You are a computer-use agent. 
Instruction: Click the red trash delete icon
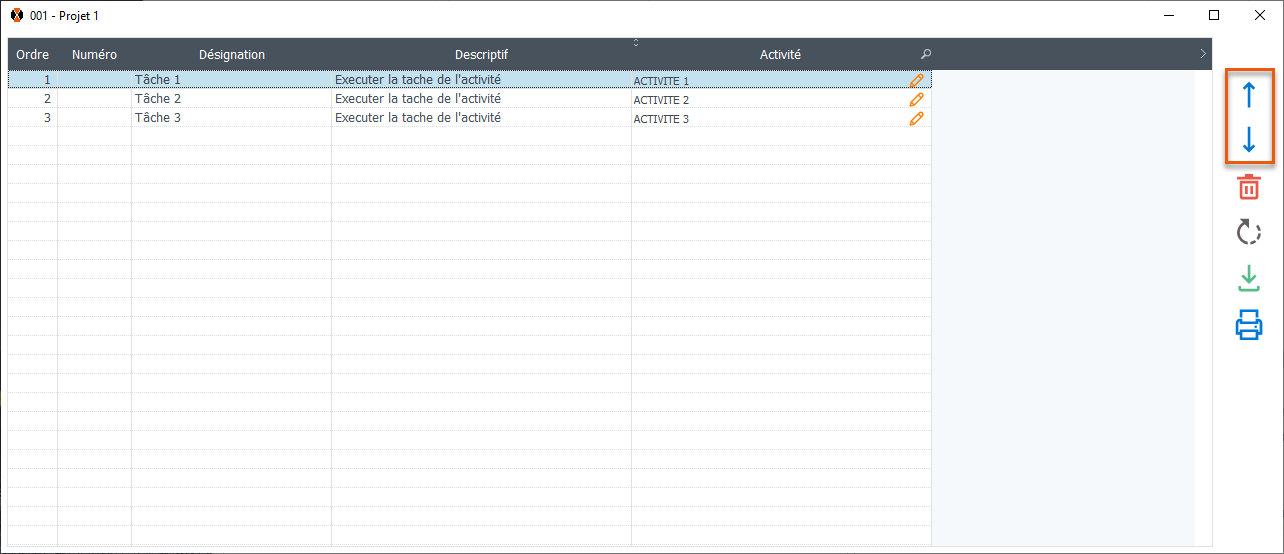coord(1249,187)
